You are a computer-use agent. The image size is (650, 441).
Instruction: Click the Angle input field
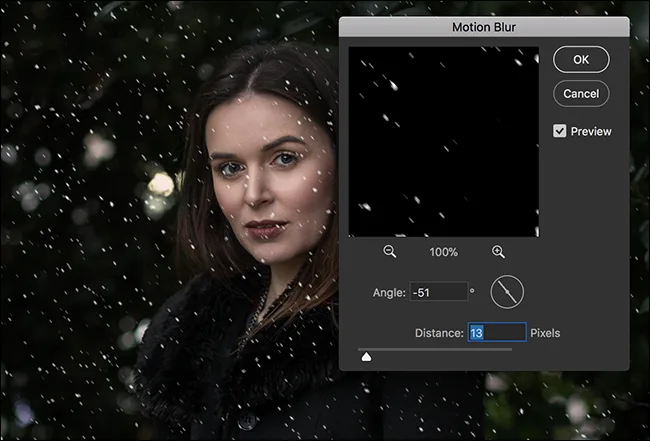pyautogui.click(x=438, y=292)
